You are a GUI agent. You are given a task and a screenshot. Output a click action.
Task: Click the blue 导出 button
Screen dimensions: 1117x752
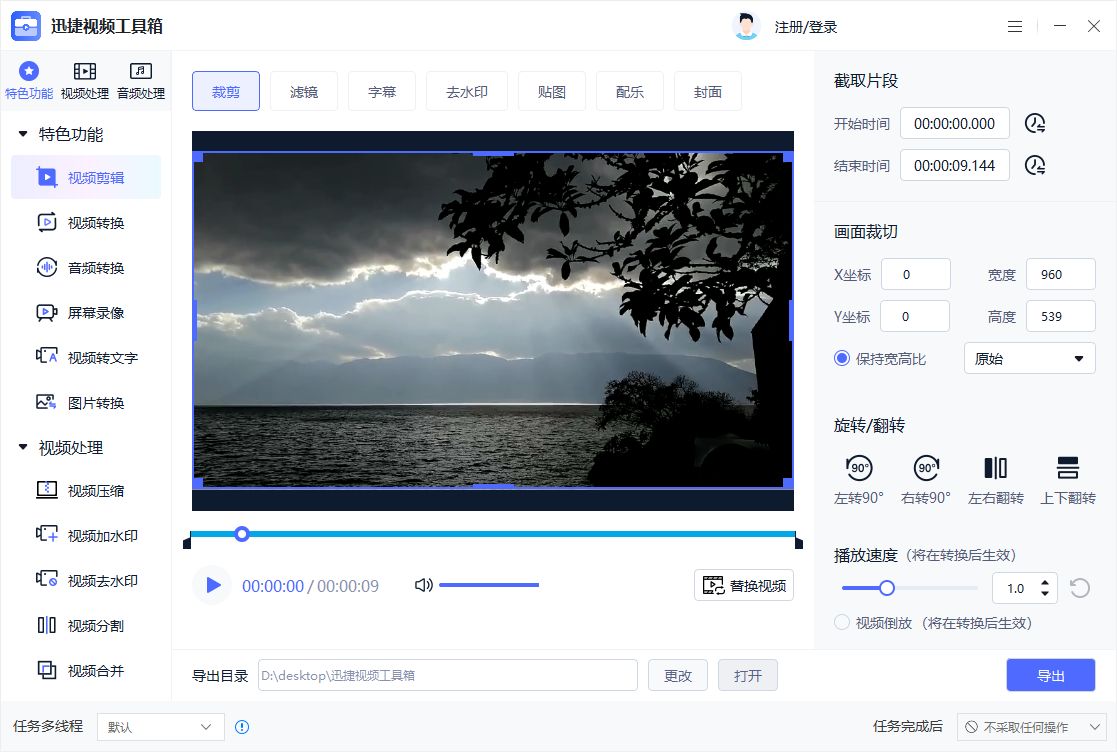pos(1051,675)
